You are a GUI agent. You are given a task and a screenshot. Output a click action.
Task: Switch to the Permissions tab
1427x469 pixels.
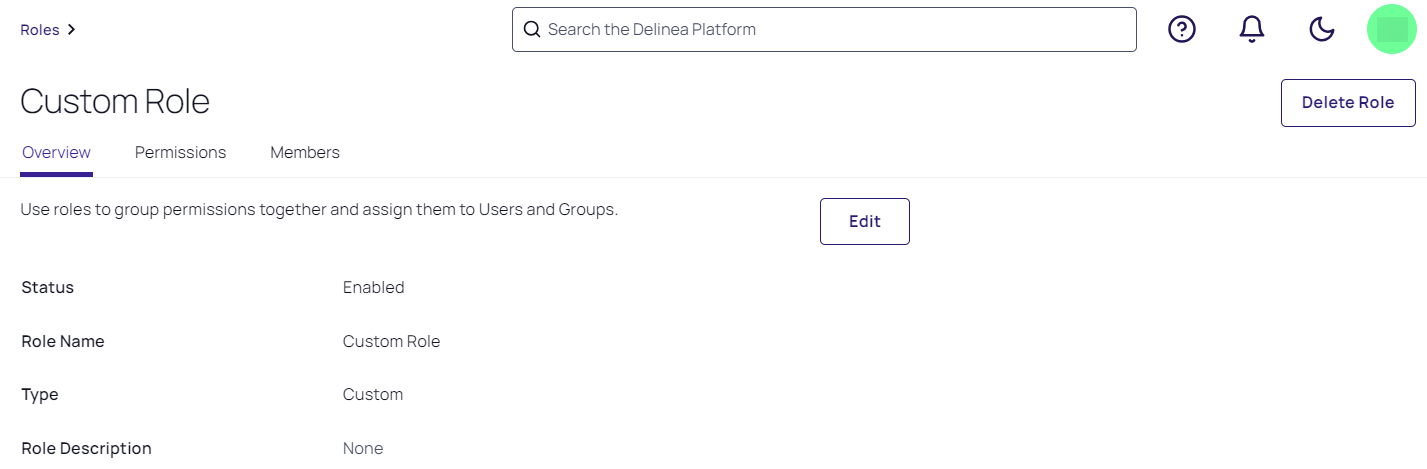point(180,153)
